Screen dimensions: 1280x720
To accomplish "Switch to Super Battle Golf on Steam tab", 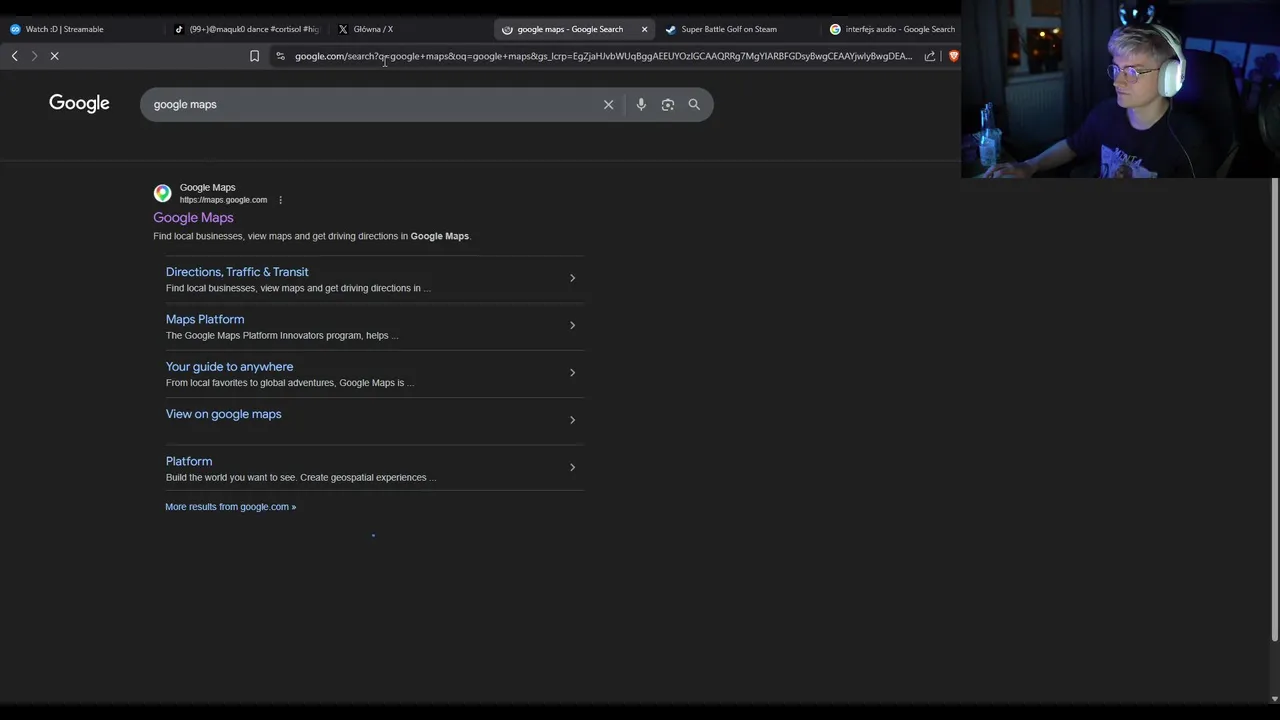I will click(x=728, y=29).
